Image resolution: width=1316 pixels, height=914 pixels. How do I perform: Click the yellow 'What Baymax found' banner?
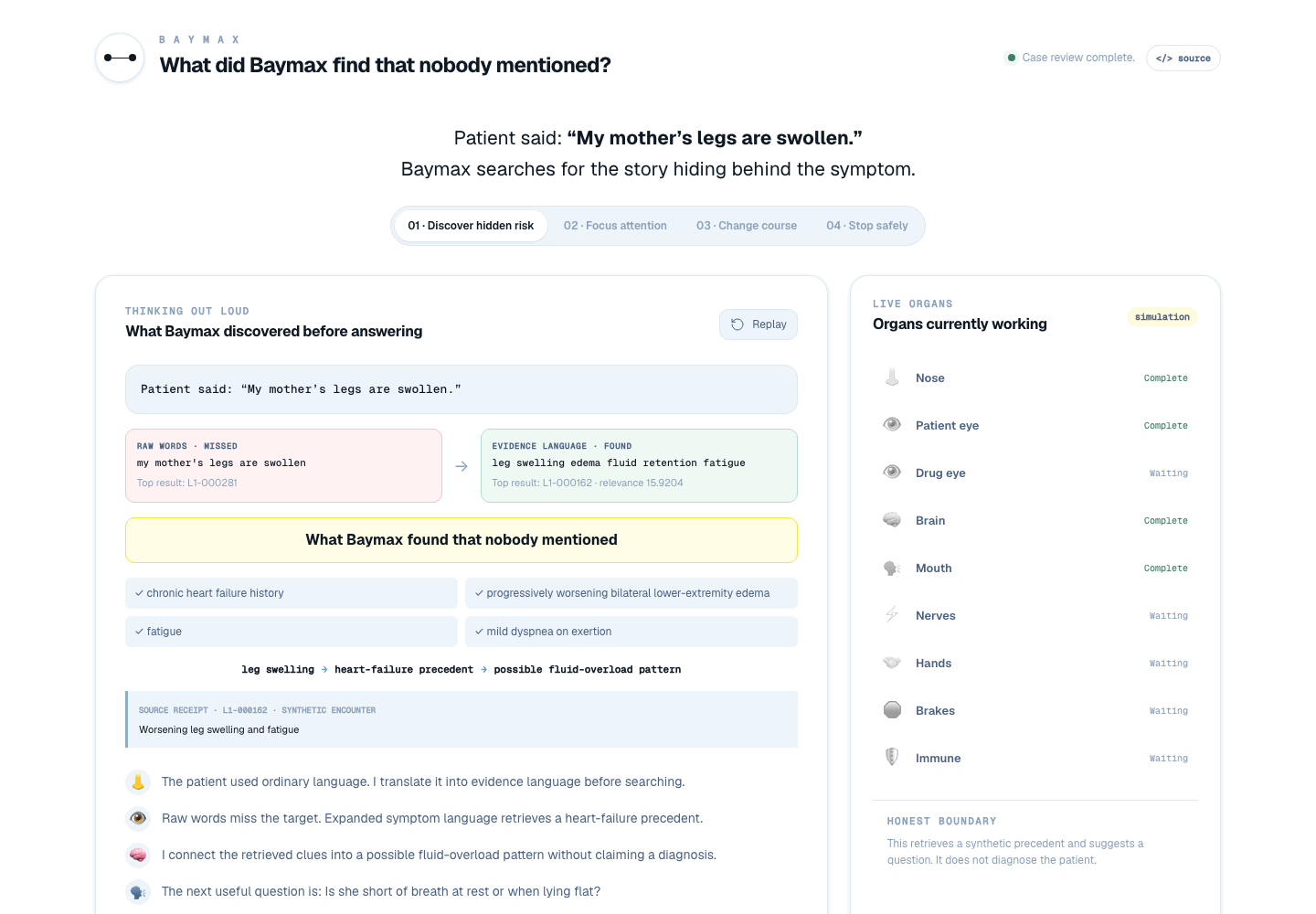[x=462, y=540]
